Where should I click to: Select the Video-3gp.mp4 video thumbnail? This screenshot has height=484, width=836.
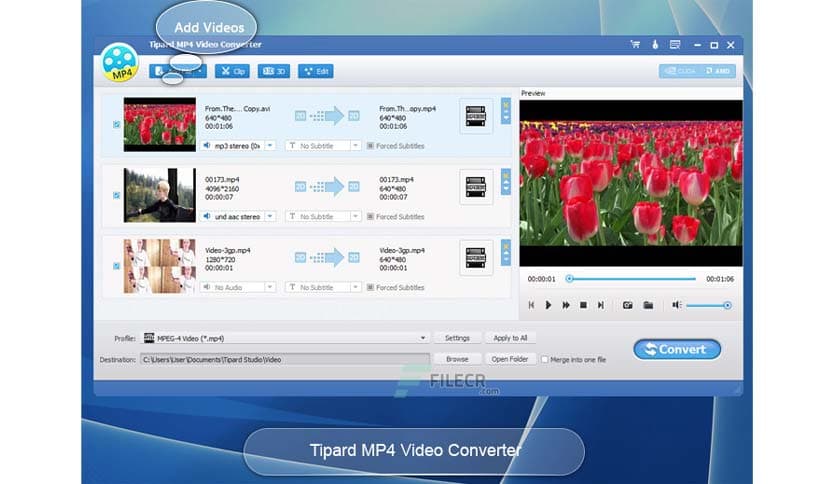click(x=159, y=266)
